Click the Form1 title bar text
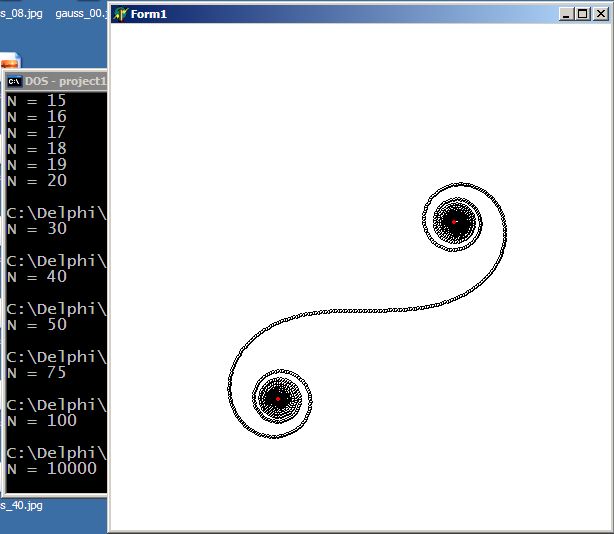 point(149,14)
